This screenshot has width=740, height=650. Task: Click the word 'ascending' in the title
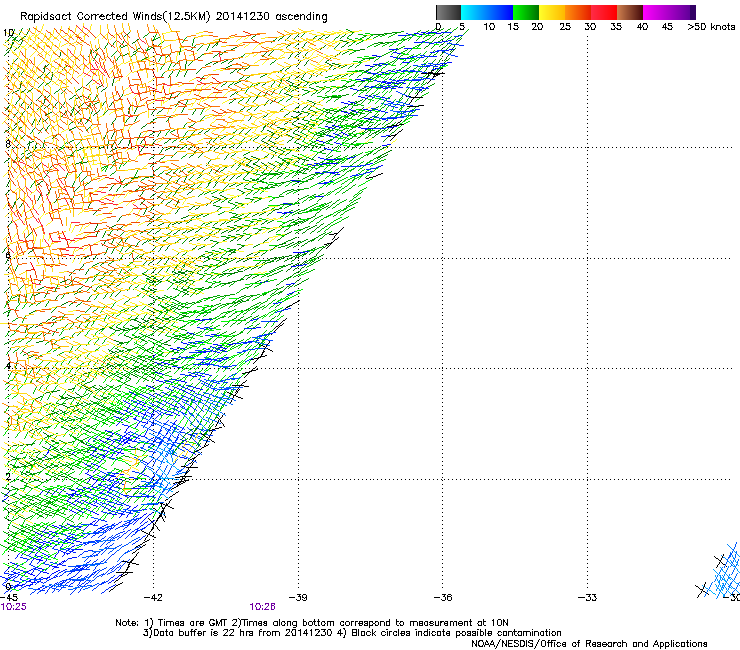tap(301, 17)
